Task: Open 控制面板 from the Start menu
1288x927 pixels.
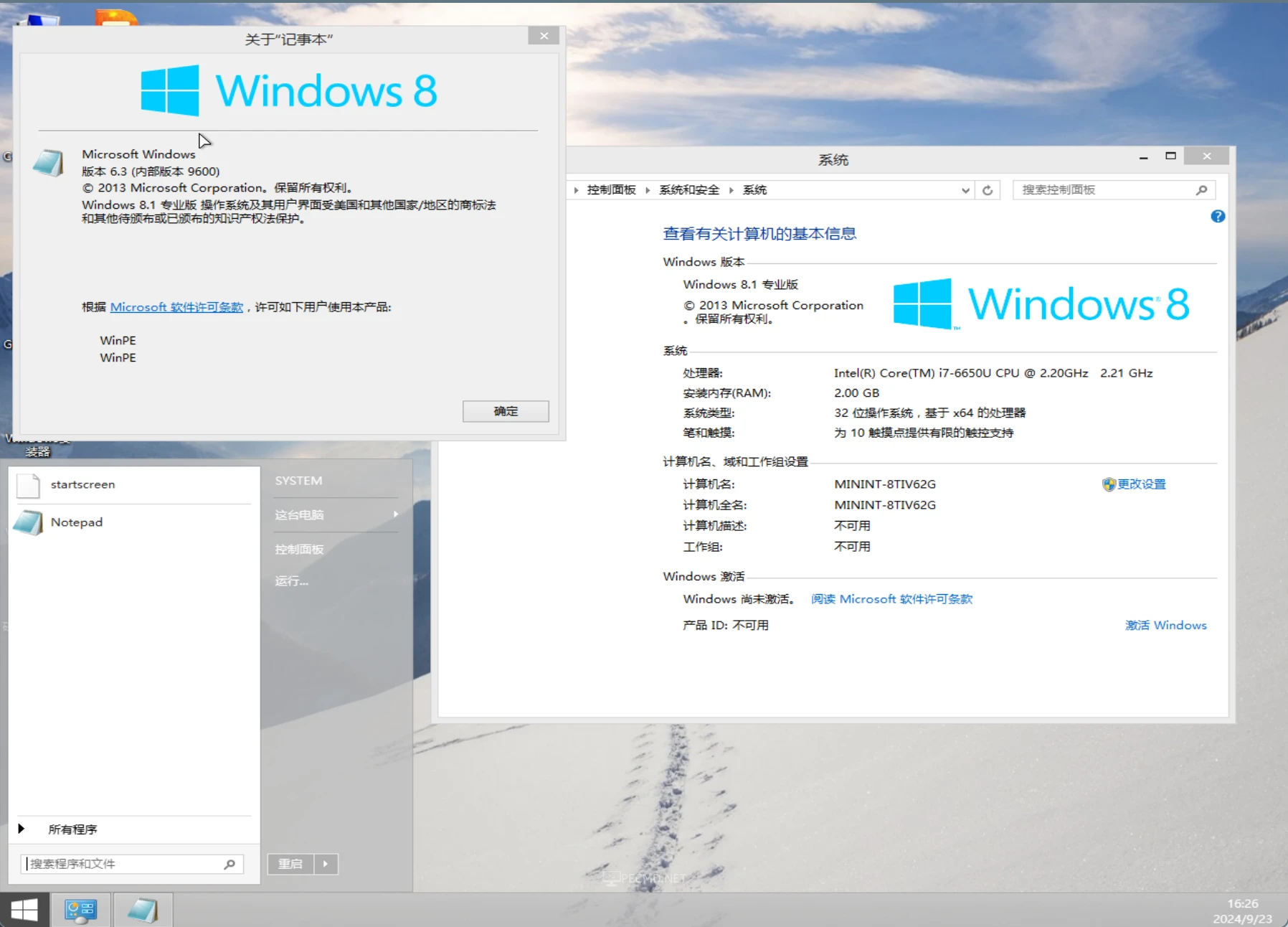Action: [300, 550]
